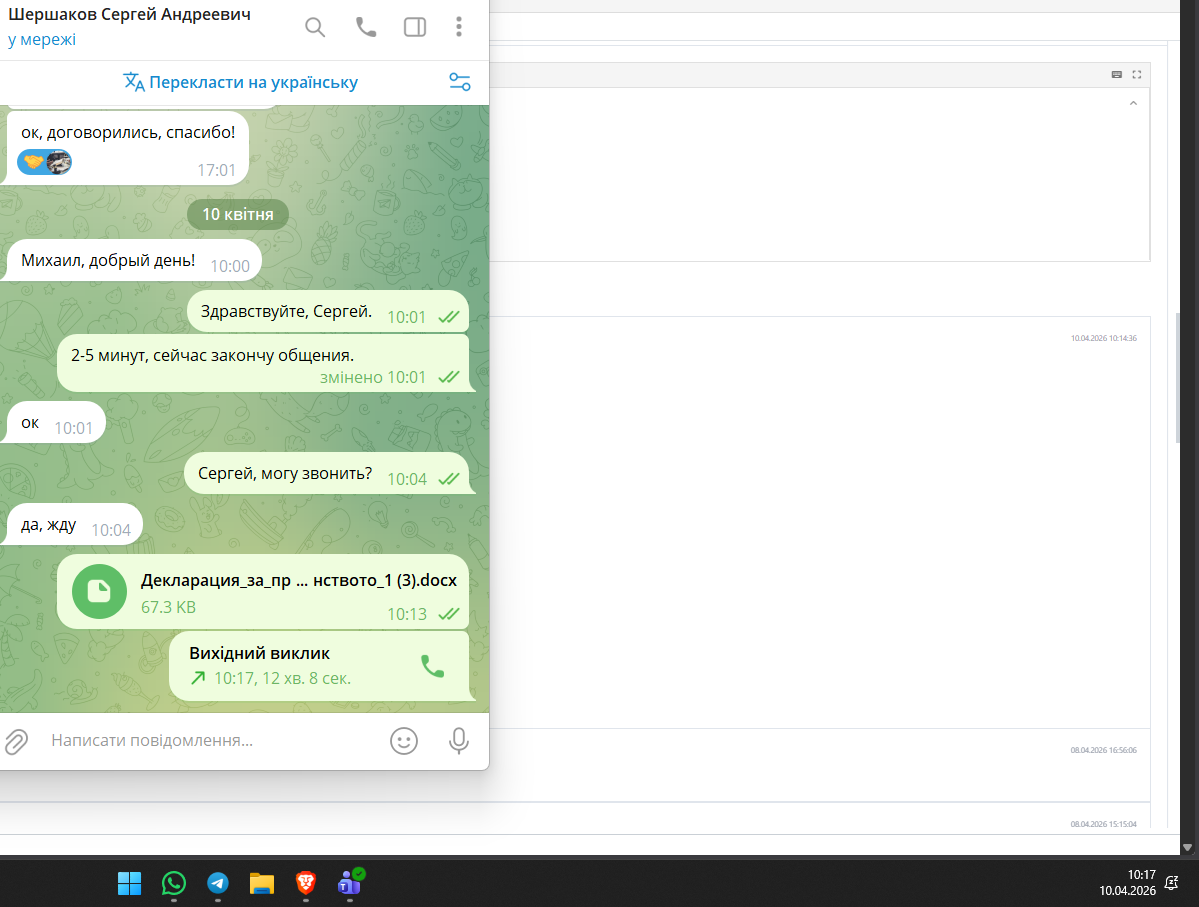
Task: Click timestamp '08.04.2026 16:56:06' in background window
Action: pos(1103,750)
